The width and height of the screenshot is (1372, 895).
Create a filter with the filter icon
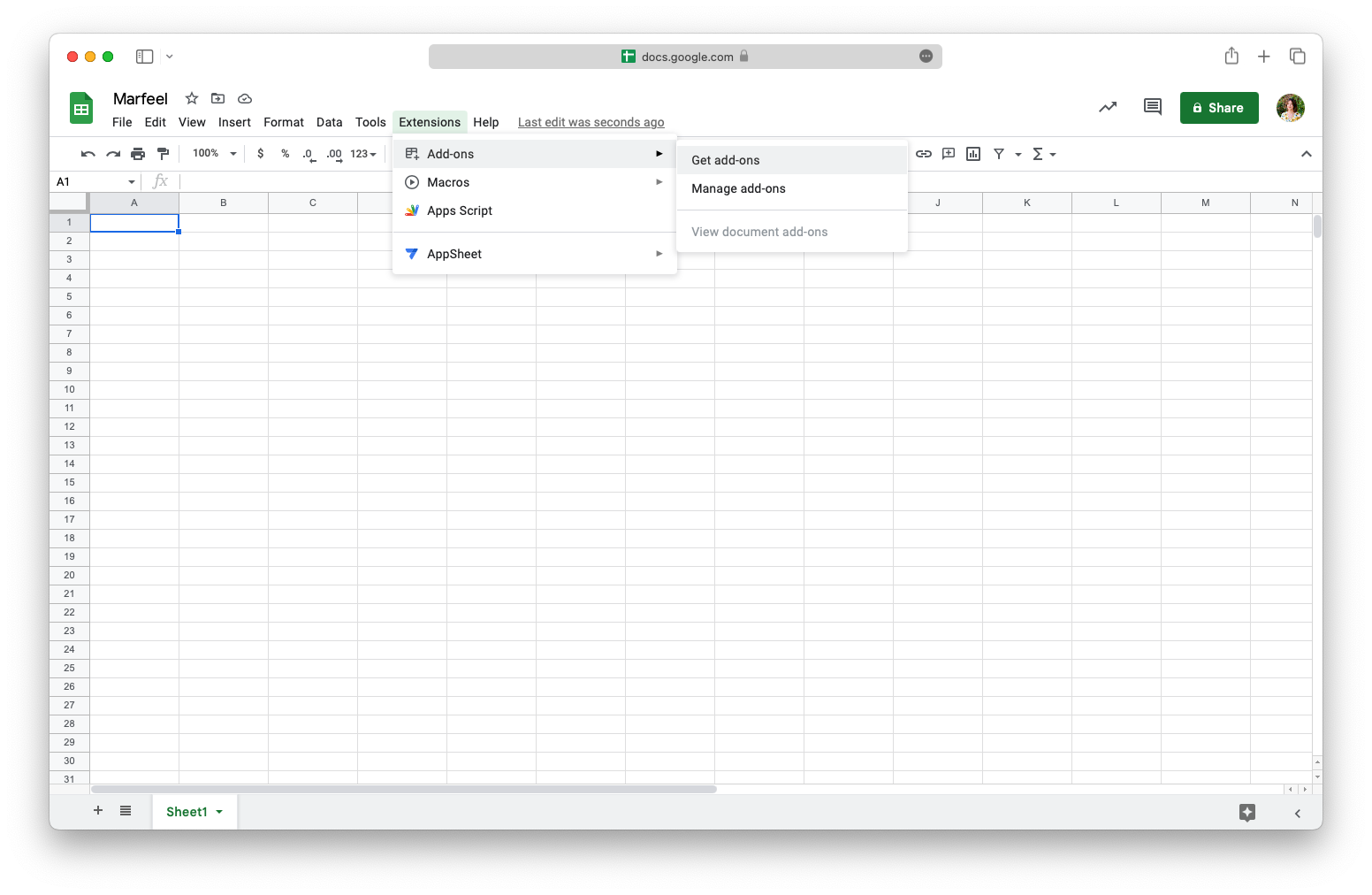1000,153
